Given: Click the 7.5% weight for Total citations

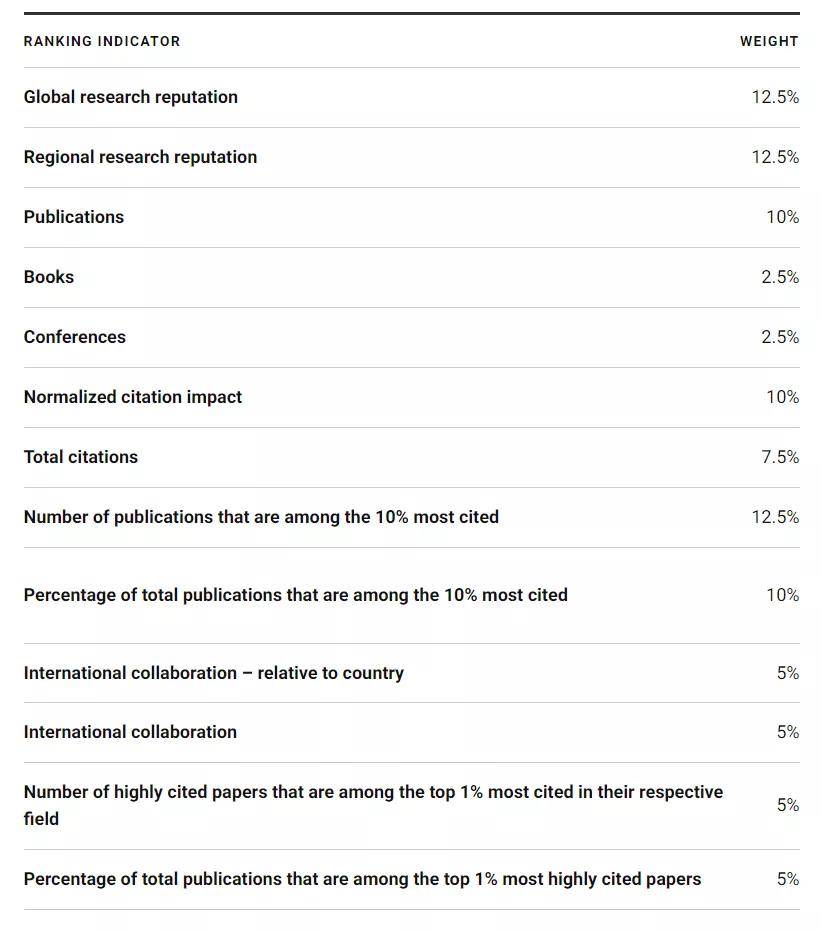Looking at the screenshot, I should click(x=779, y=457).
